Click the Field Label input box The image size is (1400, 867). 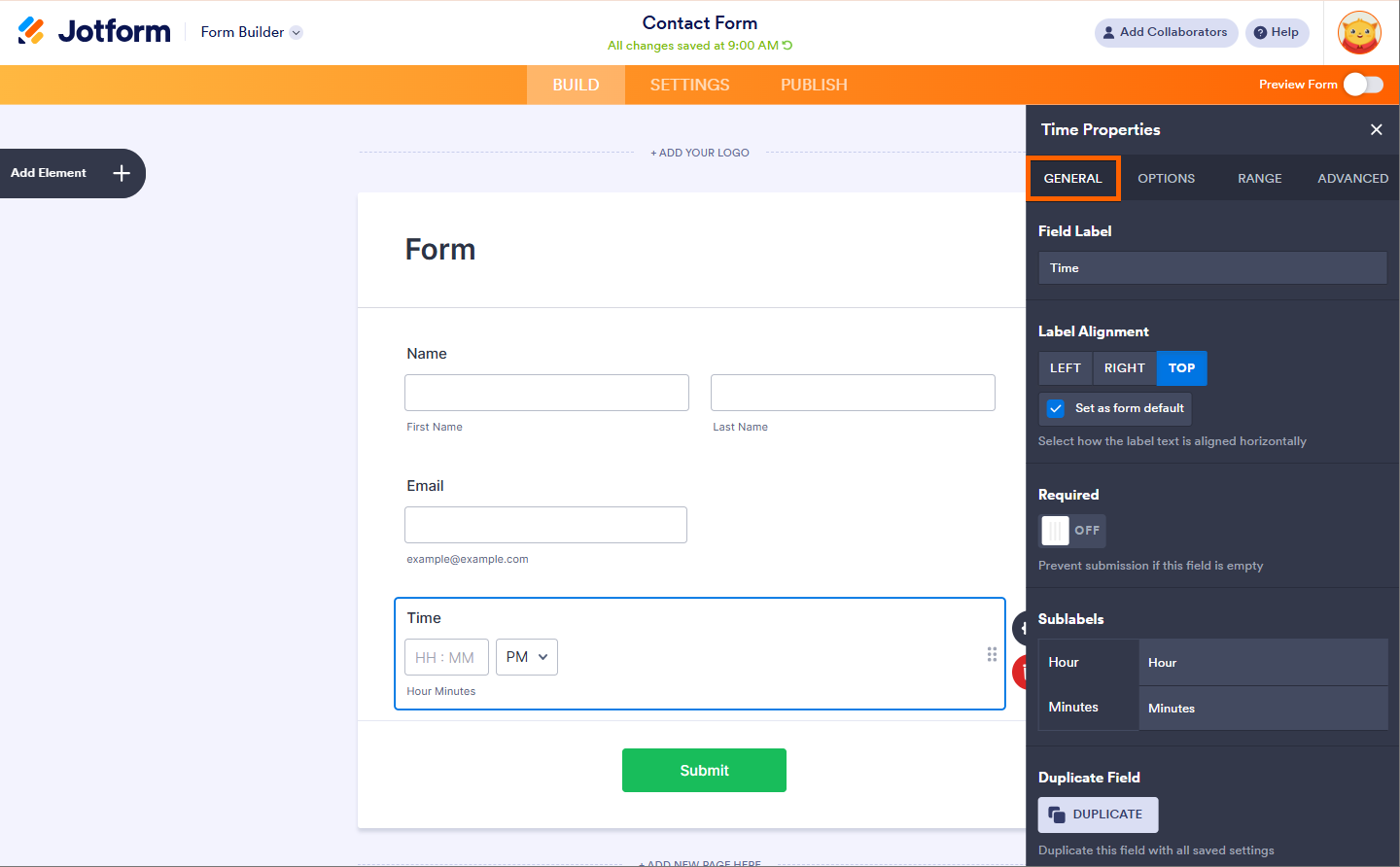1212,268
